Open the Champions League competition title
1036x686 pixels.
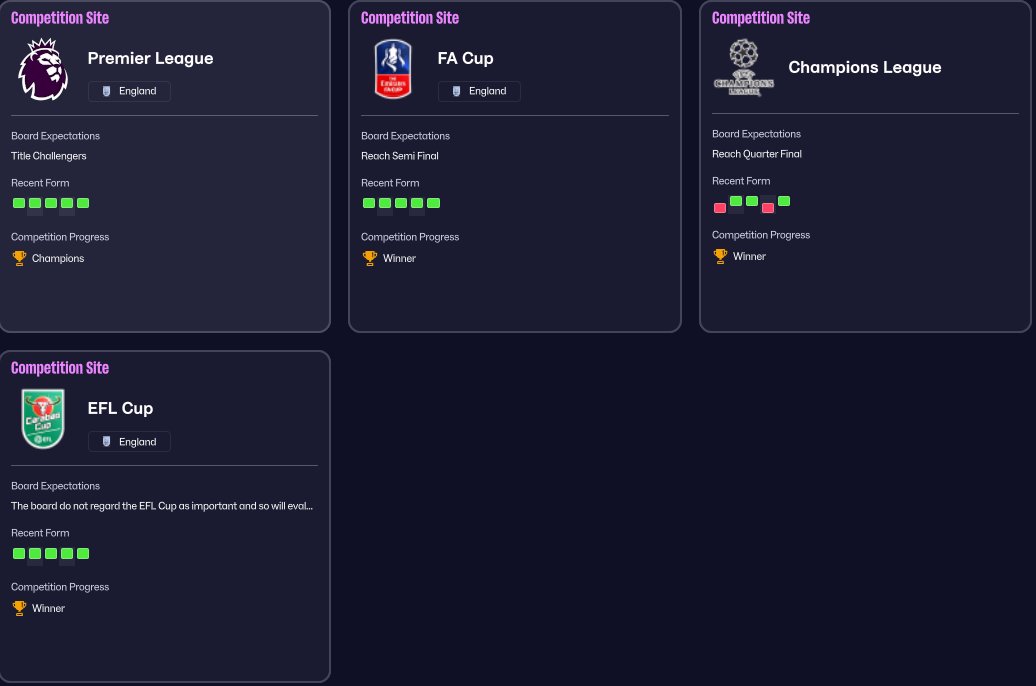click(864, 67)
